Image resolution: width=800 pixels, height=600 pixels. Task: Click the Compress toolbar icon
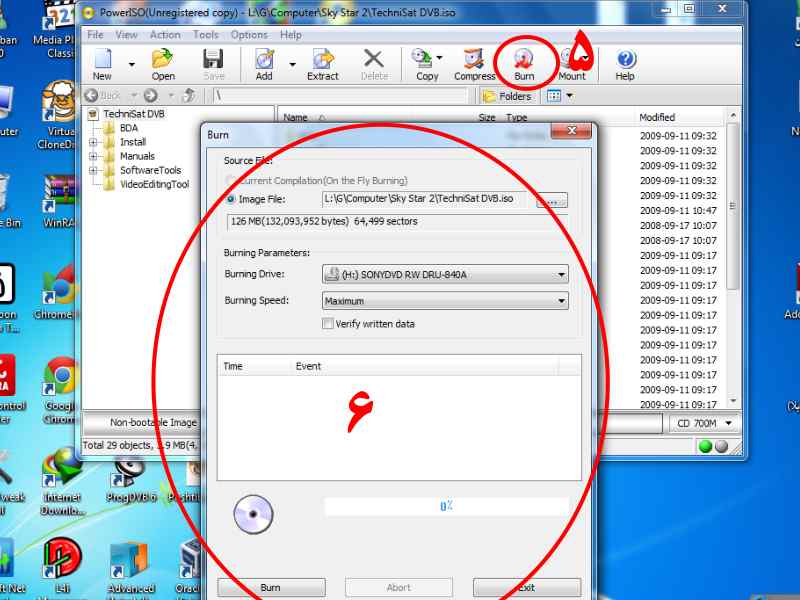pos(474,64)
